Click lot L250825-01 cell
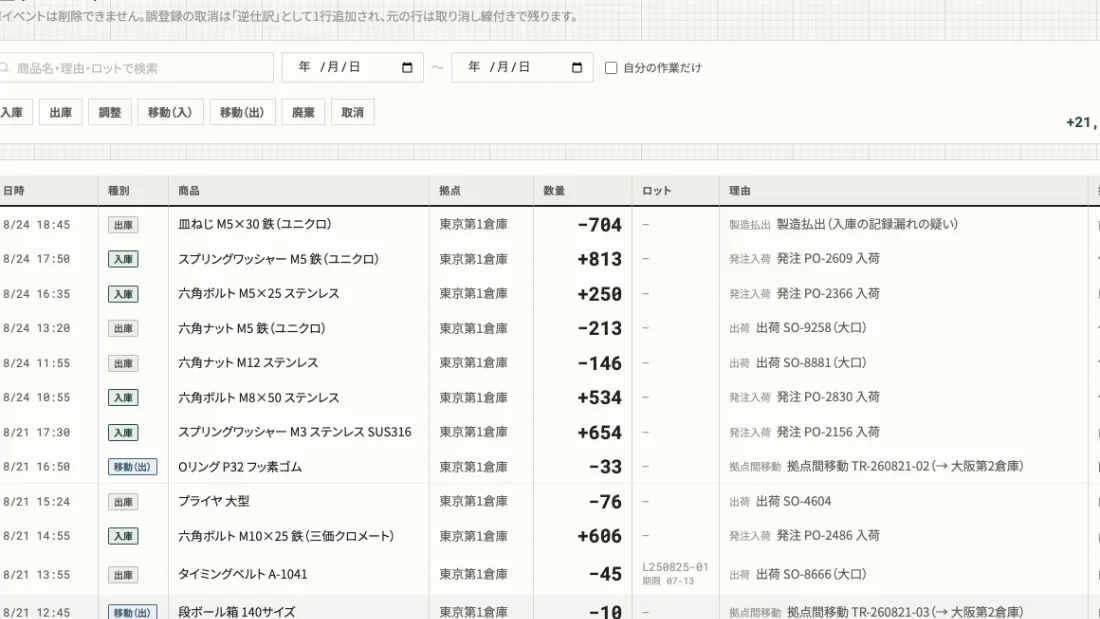 tap(675, 567)
